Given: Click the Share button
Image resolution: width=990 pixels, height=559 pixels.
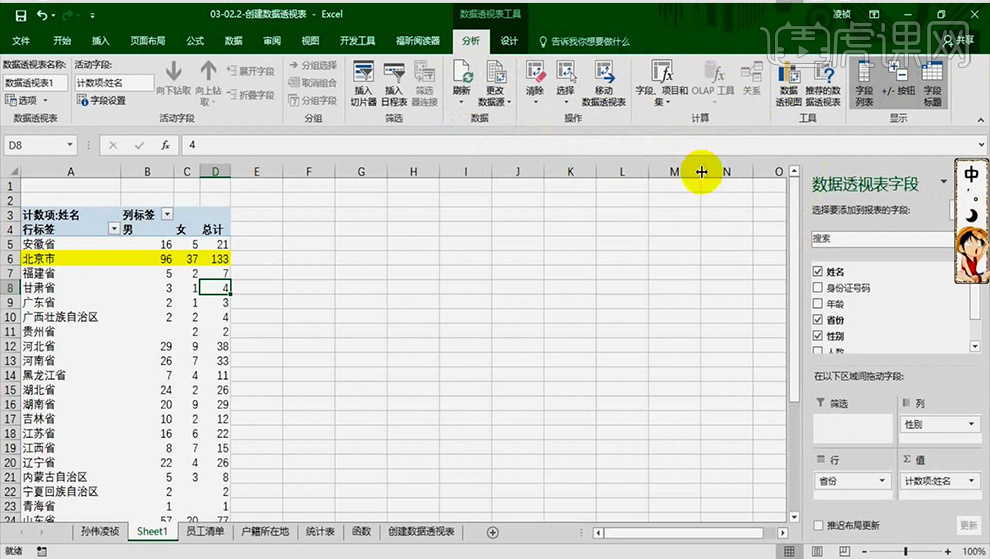Looking at the screenshot, I should click(x=958, y=40).
